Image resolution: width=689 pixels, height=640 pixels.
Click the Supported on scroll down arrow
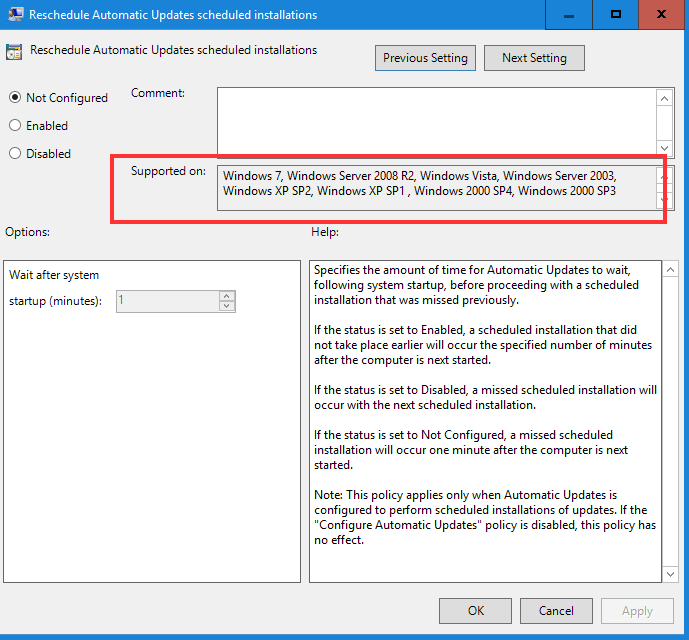point(664,200)
